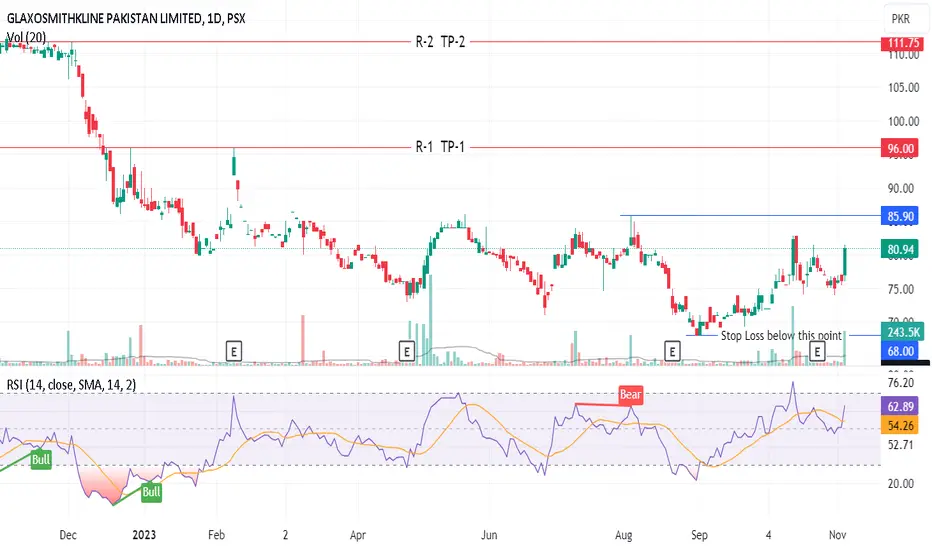Click the 96.00 red price label
This screenshot has width=932, height=550.
(x=900, y=148)
